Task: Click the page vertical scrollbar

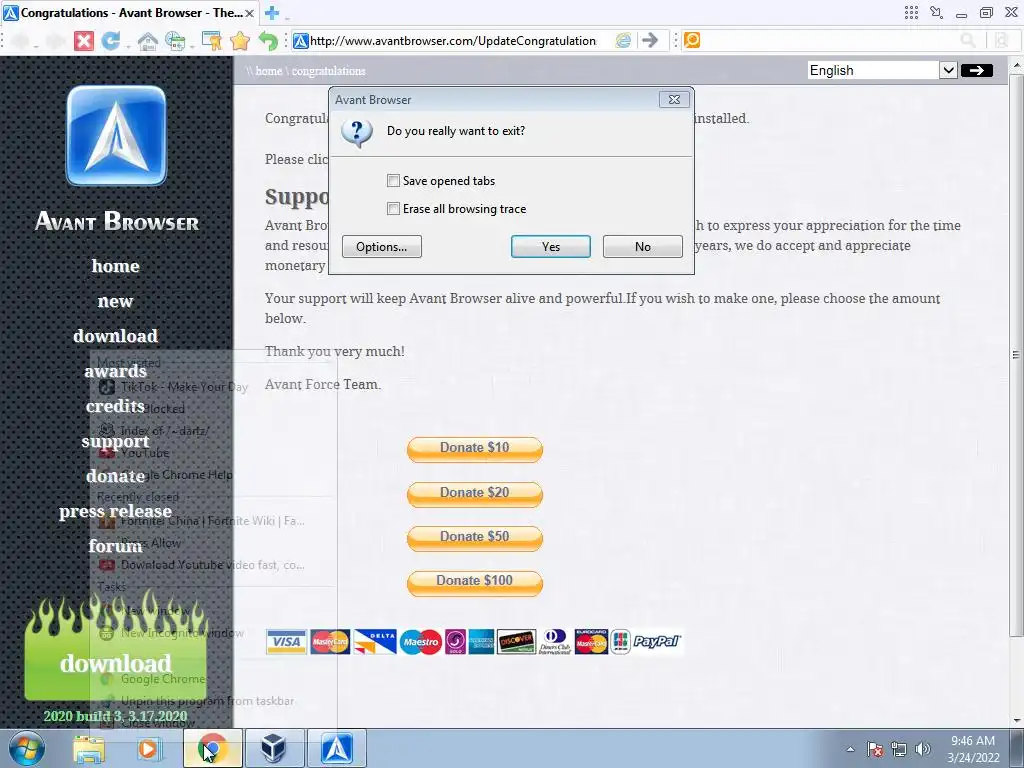Action: click(x=1016, y=355)
